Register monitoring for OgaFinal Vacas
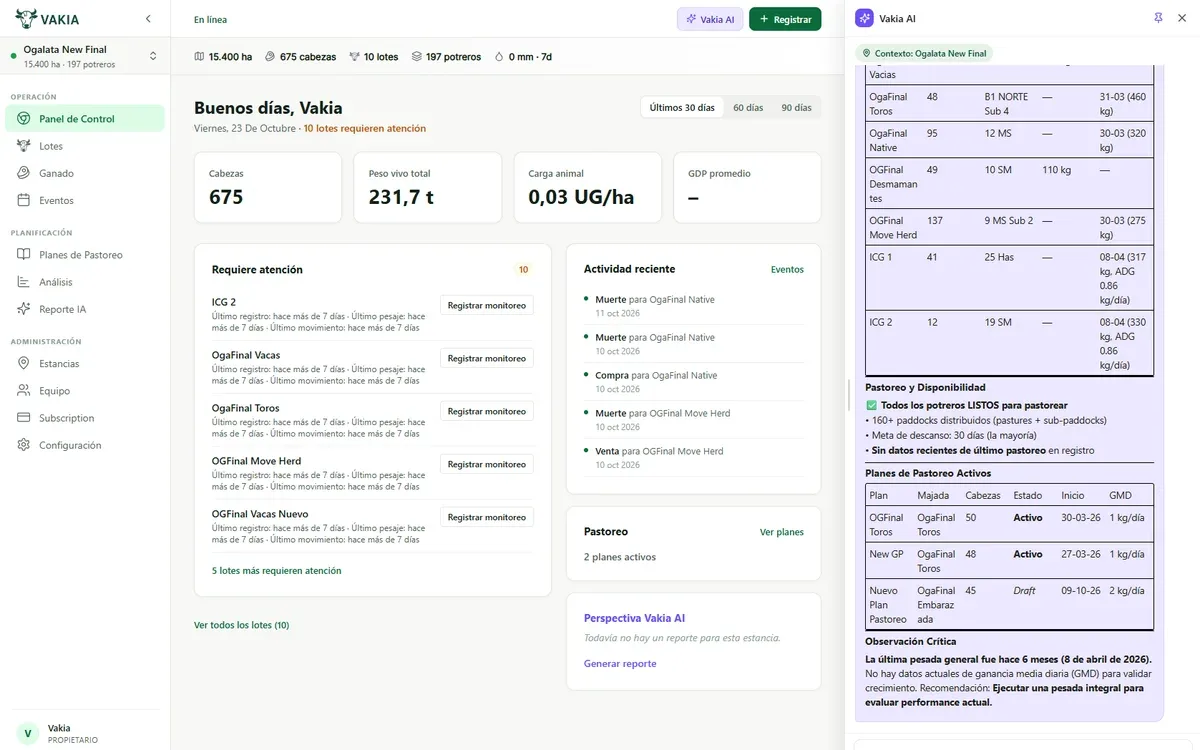 pos(487,358)
